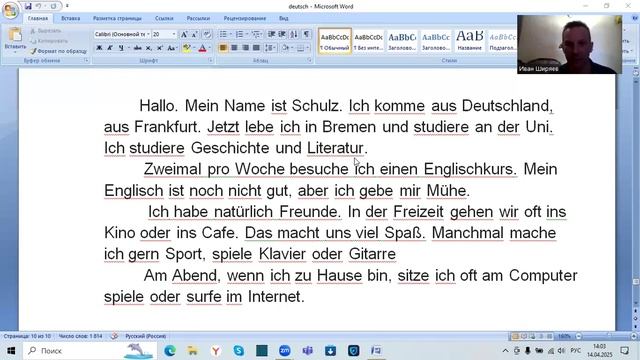Apply the Обычный style
640x360 pixels.
point(335,41)
